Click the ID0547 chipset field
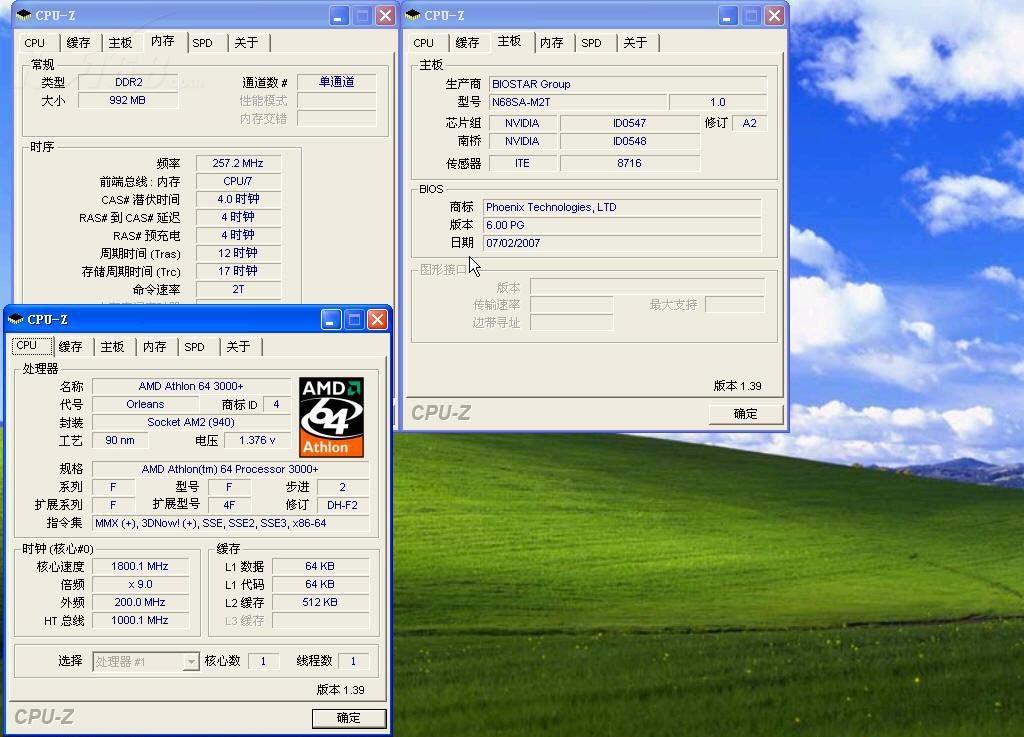 [x=630, y=123]
